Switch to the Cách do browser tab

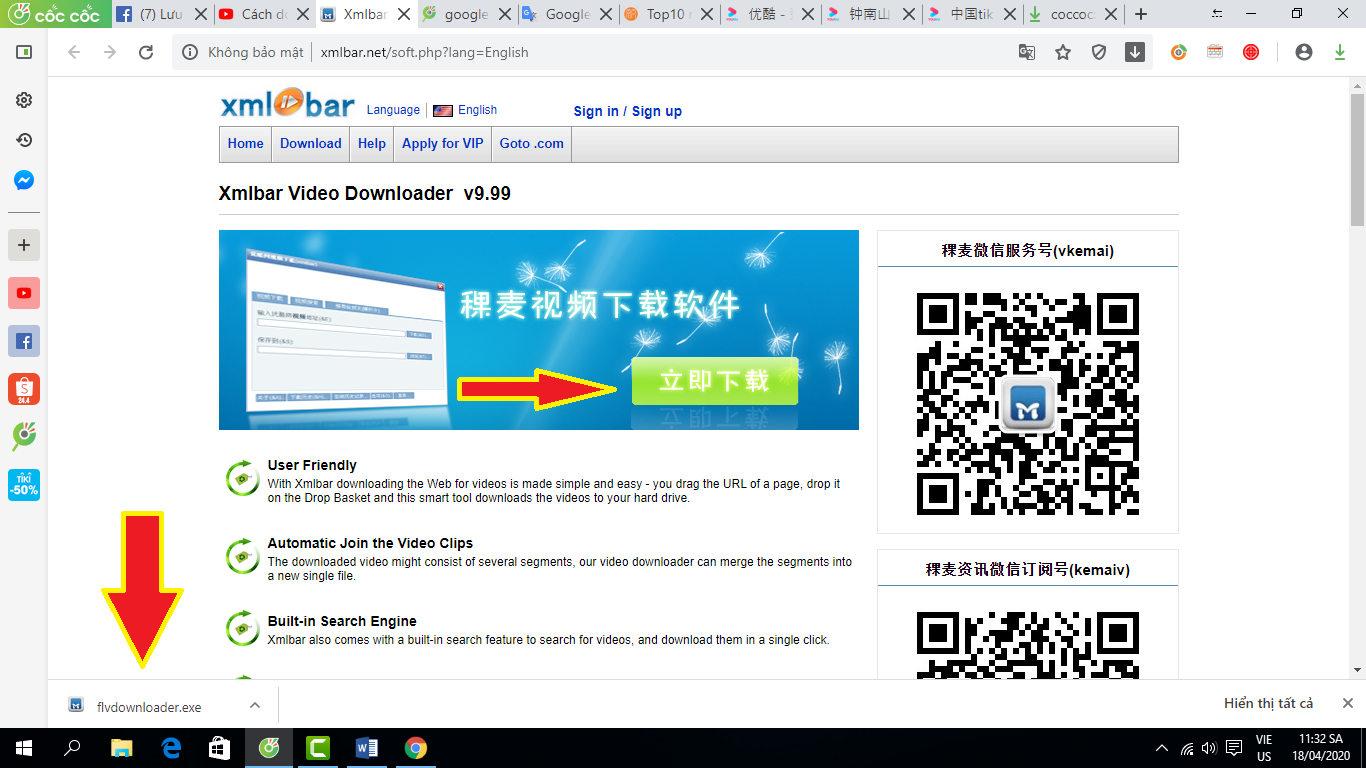click(x=257, y=14)
